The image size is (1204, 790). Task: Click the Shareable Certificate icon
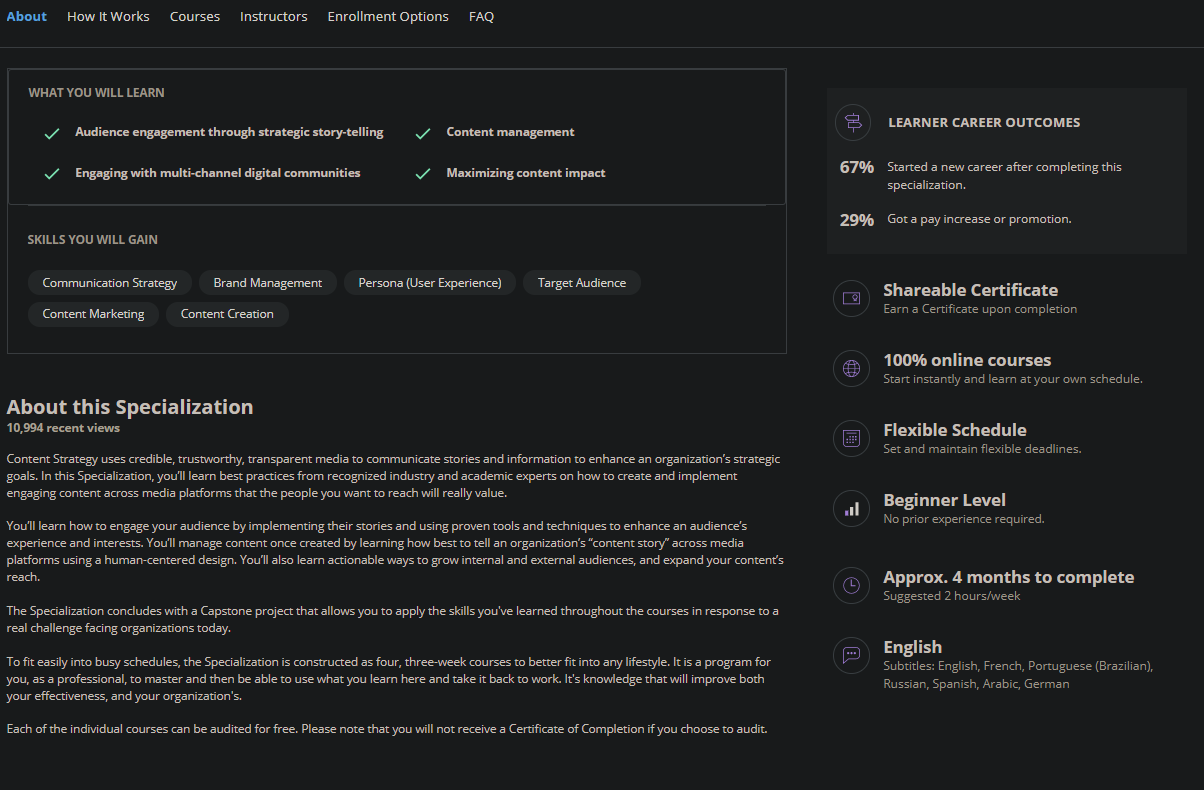[852, 298]
